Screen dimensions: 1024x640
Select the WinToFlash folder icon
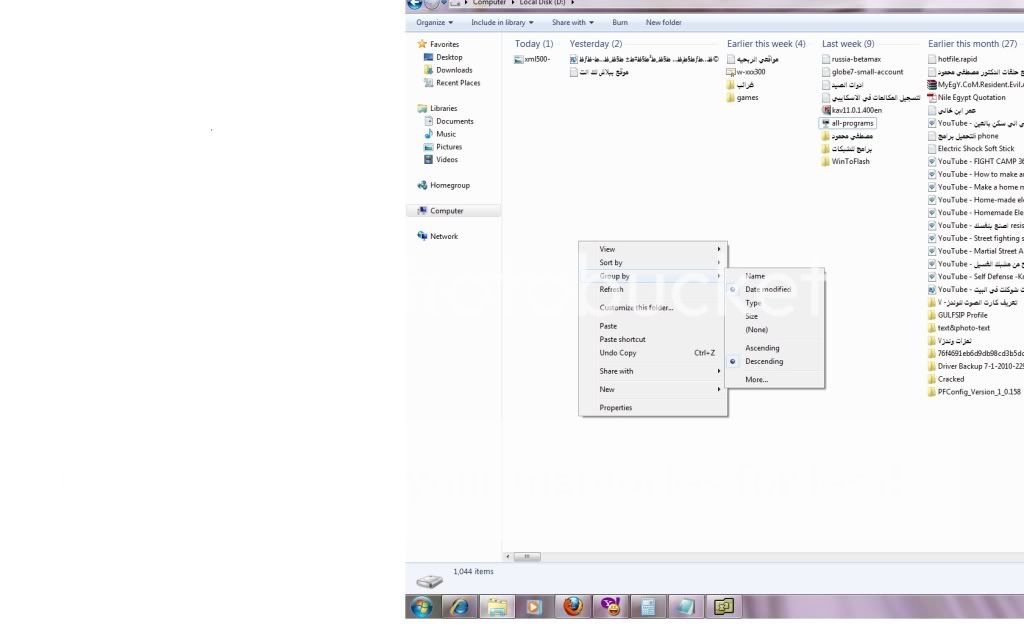point(826,161)
